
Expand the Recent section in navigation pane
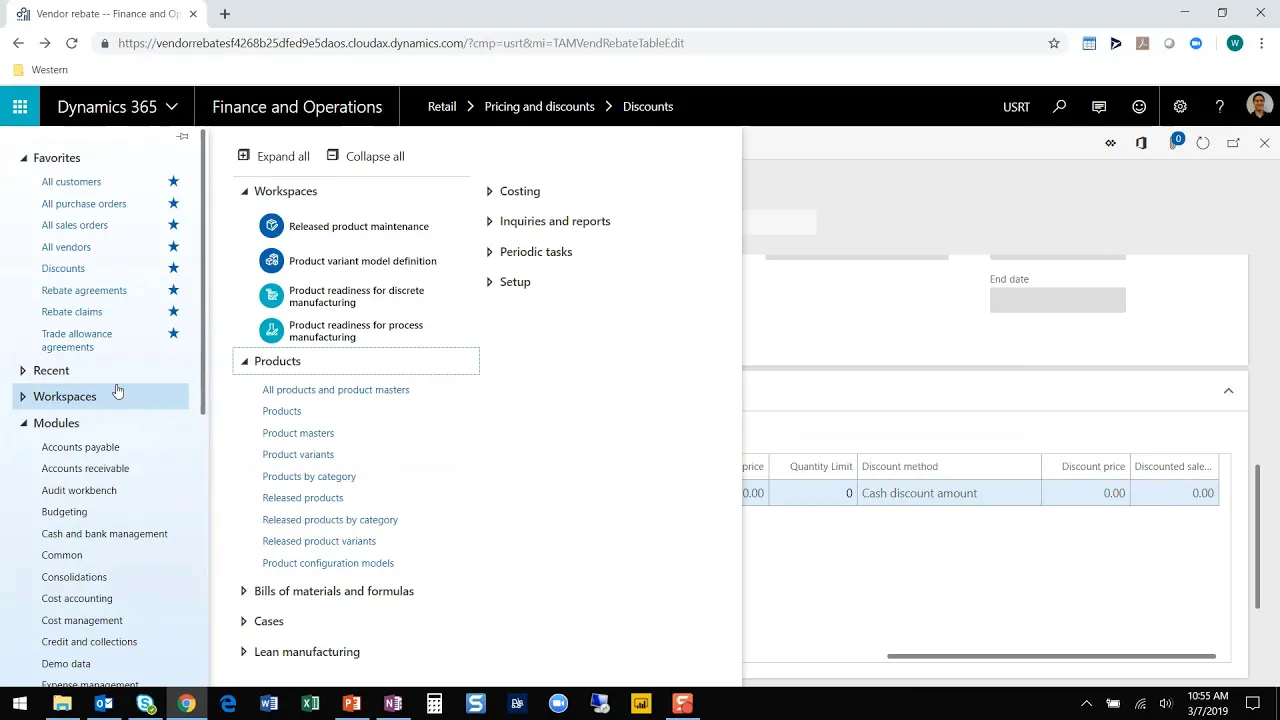point(23,371)
